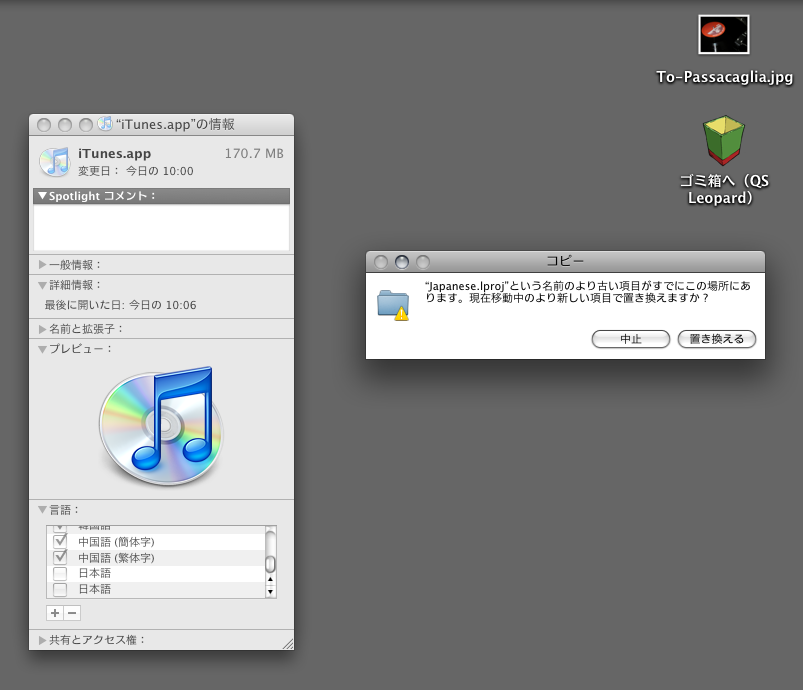Screen dimensions: 803x690
Task: Expand the 共有とアクセス権 section
Action: (x=43, y=640)
